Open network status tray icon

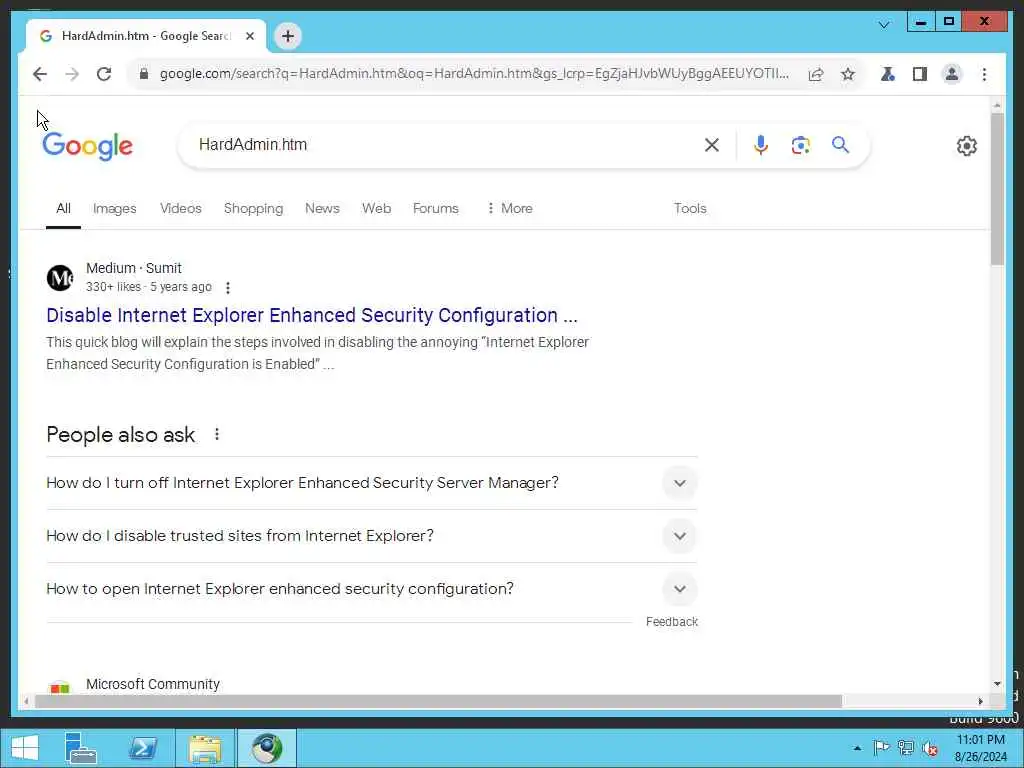(906, 748)
